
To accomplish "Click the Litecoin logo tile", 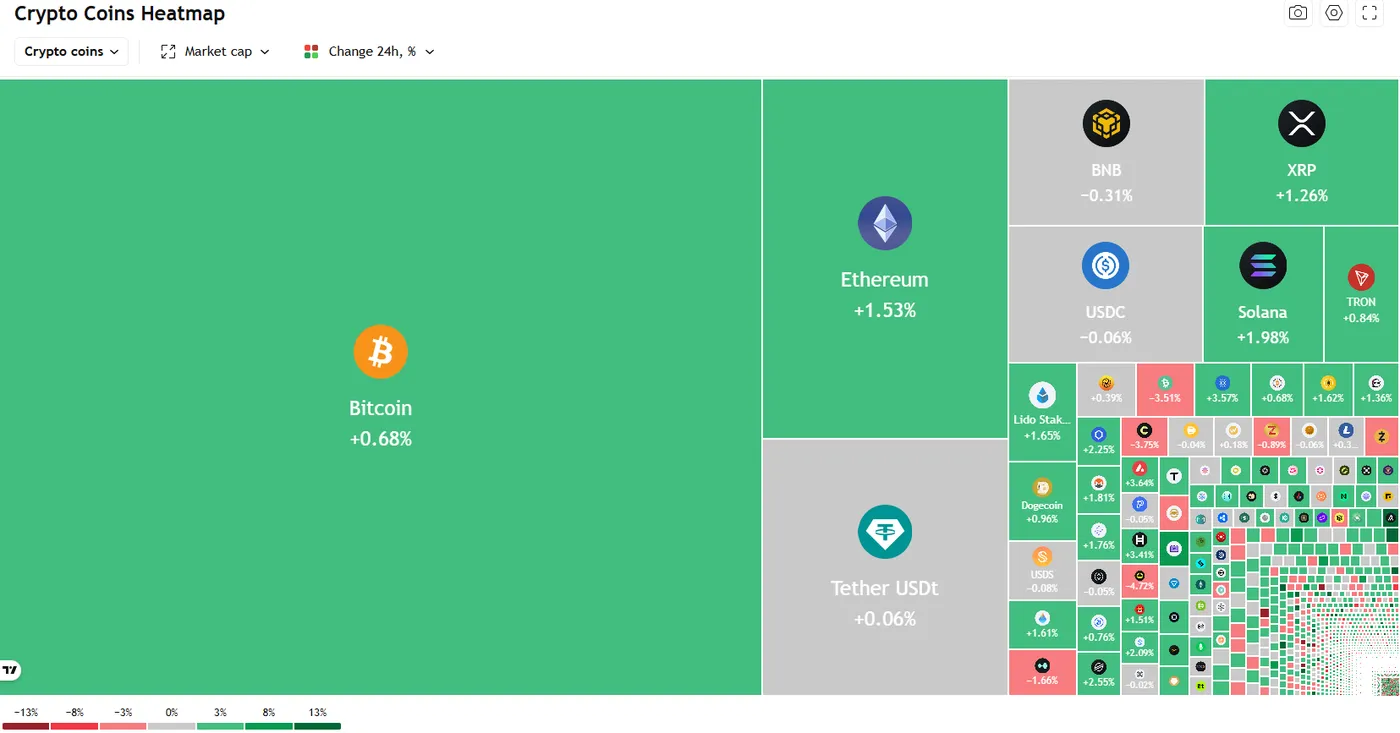I will click(x=1345, y=436).
